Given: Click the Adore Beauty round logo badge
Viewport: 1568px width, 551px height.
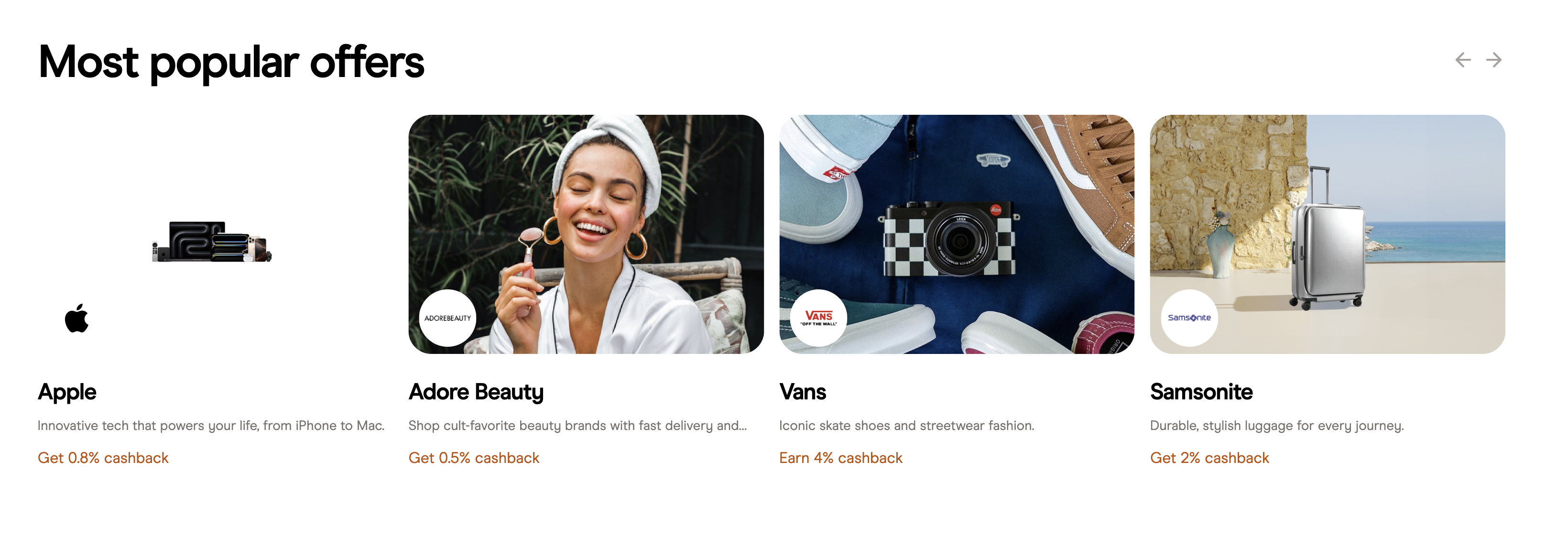Looking at the screenshot, I should click(x=447, y=318).
